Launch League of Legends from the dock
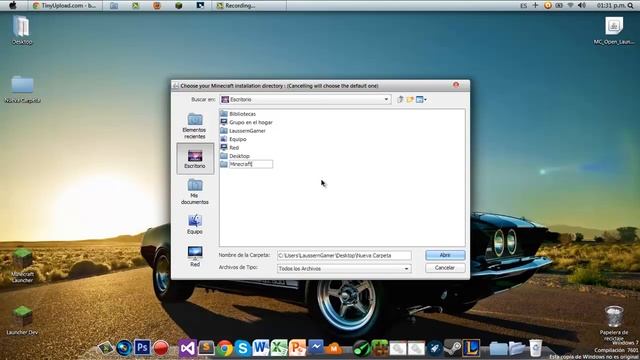Viewport: 640px width, 360px height. pyautogui.click(x=471, y=348)
